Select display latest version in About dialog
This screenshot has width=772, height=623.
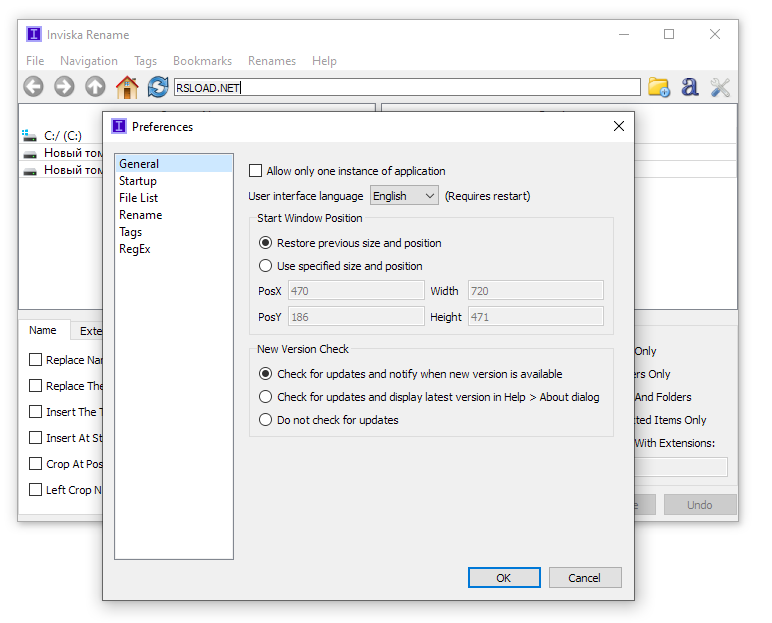(265, 396)
